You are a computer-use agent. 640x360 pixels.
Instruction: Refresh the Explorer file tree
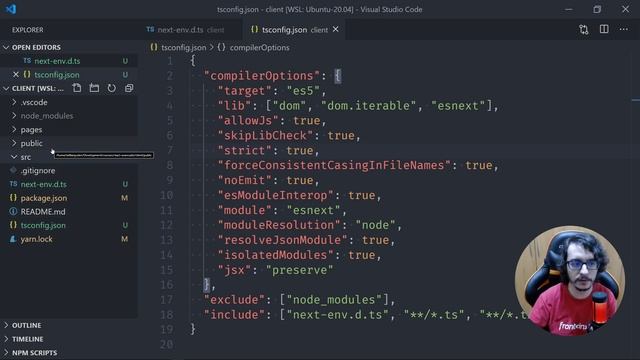[111, 88]
